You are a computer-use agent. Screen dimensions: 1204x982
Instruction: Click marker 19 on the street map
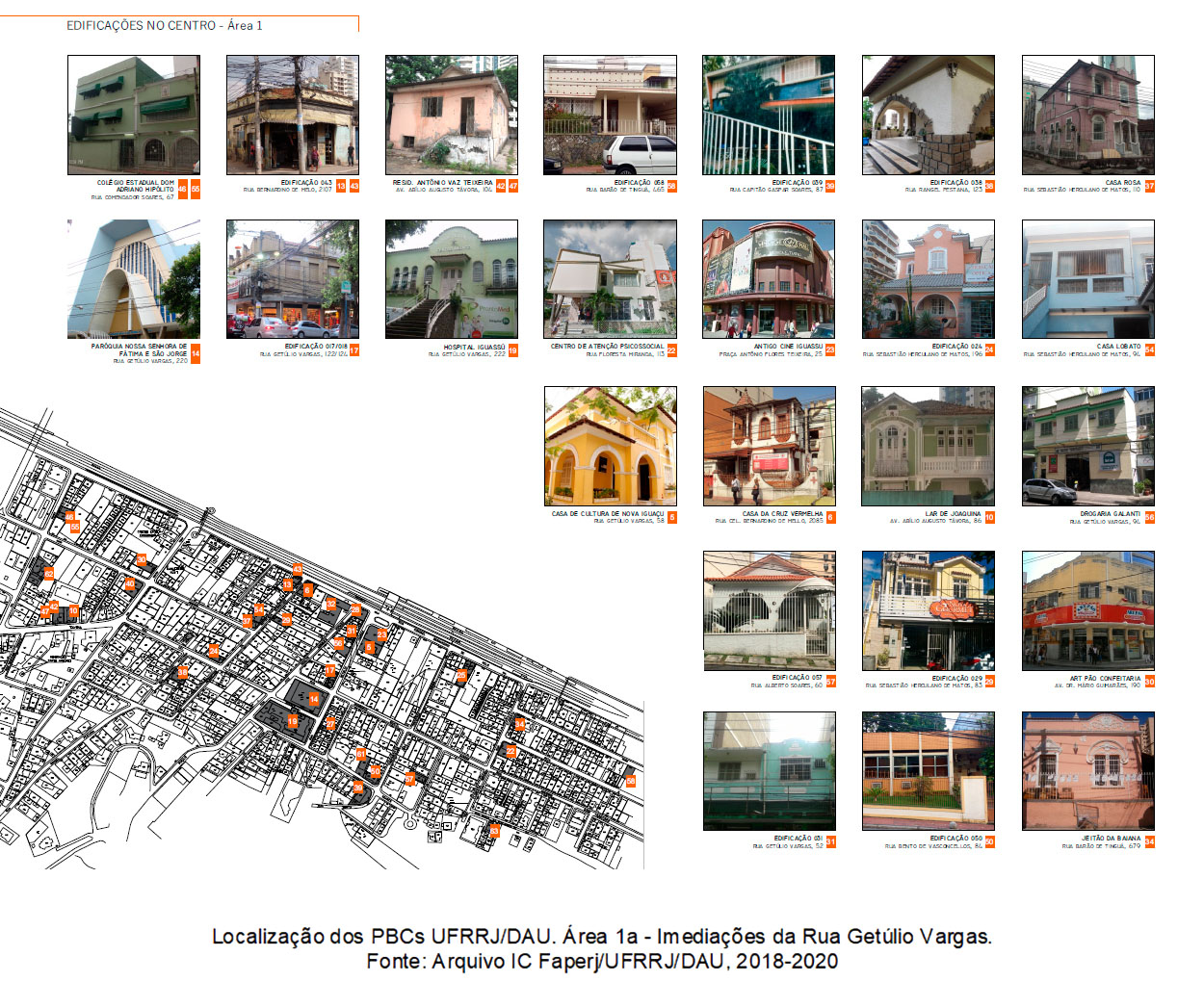coord(293,720)
